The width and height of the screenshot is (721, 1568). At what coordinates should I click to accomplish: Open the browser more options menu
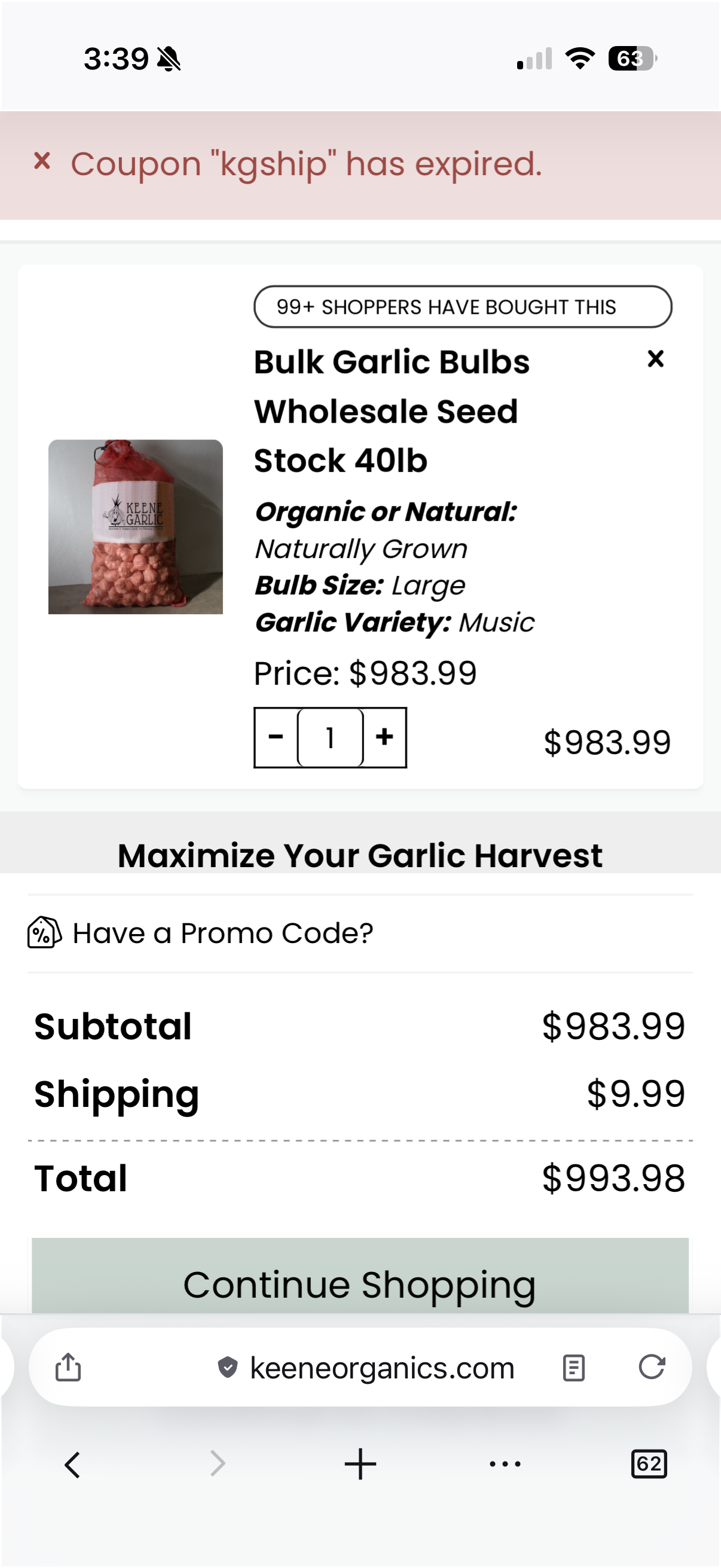tap(505, 1463)
